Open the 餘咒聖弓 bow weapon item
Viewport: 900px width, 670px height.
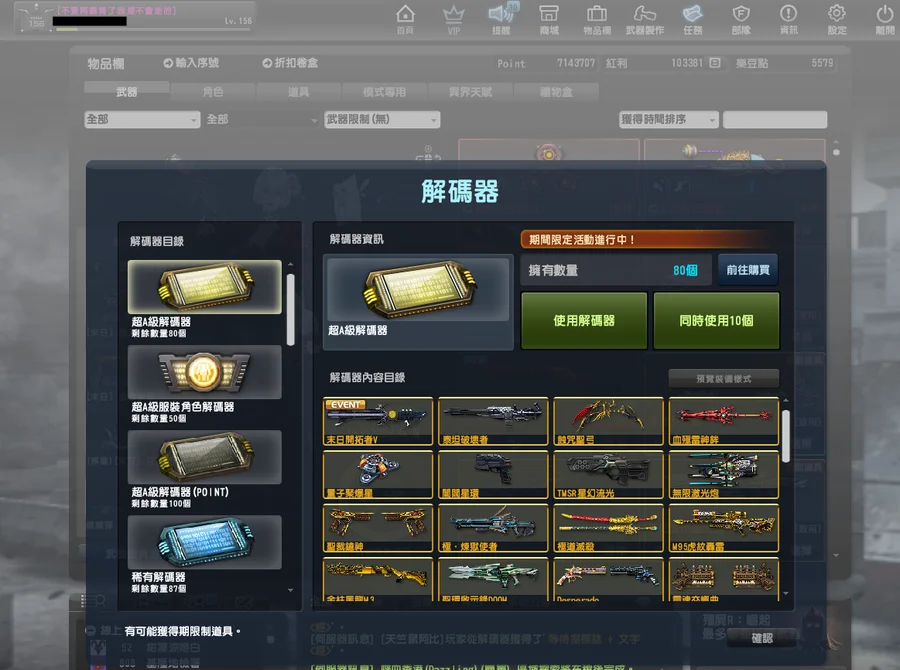click(x=608, y=421)
